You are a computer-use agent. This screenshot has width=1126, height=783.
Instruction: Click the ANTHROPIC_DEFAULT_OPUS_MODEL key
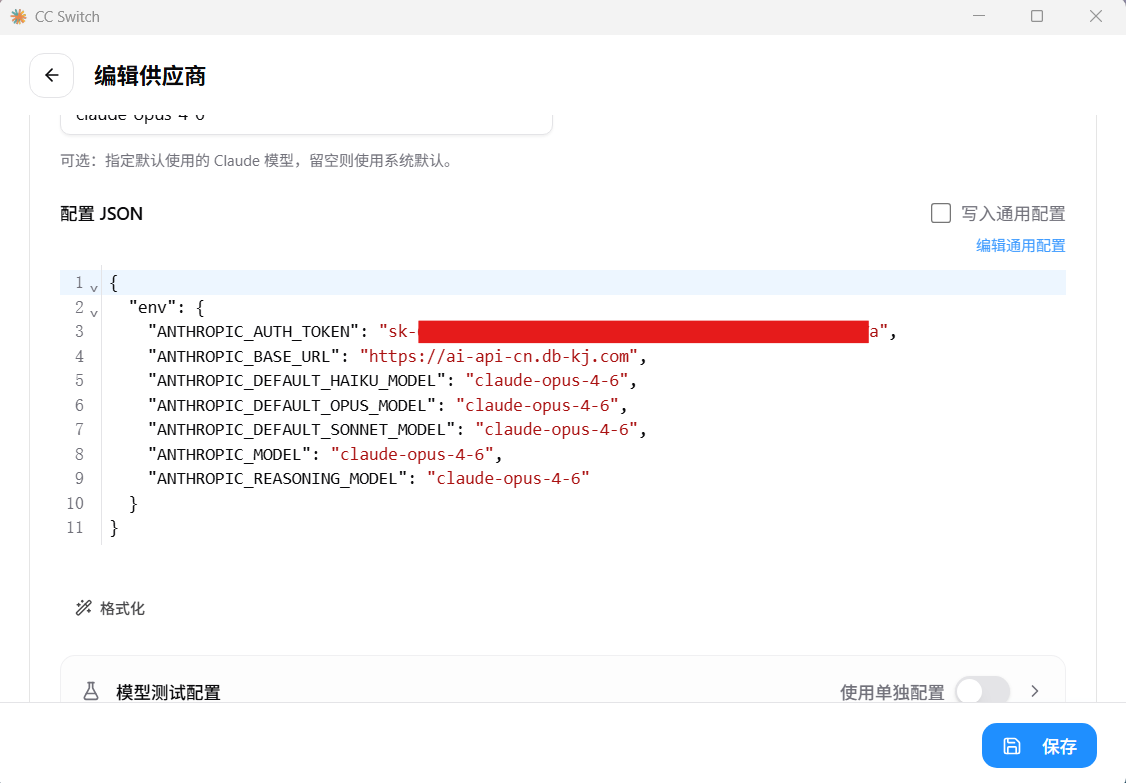click(292, 405)
